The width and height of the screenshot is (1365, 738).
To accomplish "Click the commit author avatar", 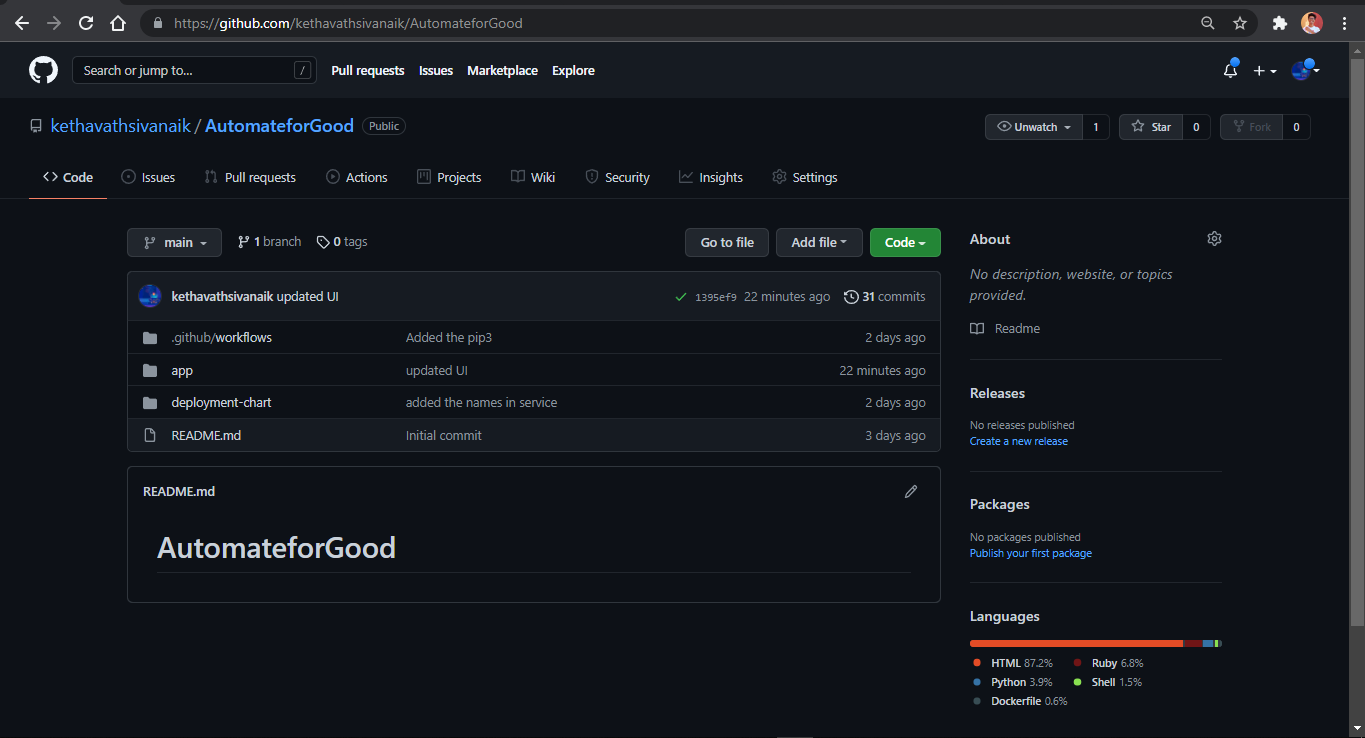I will [x=150, y=296].
